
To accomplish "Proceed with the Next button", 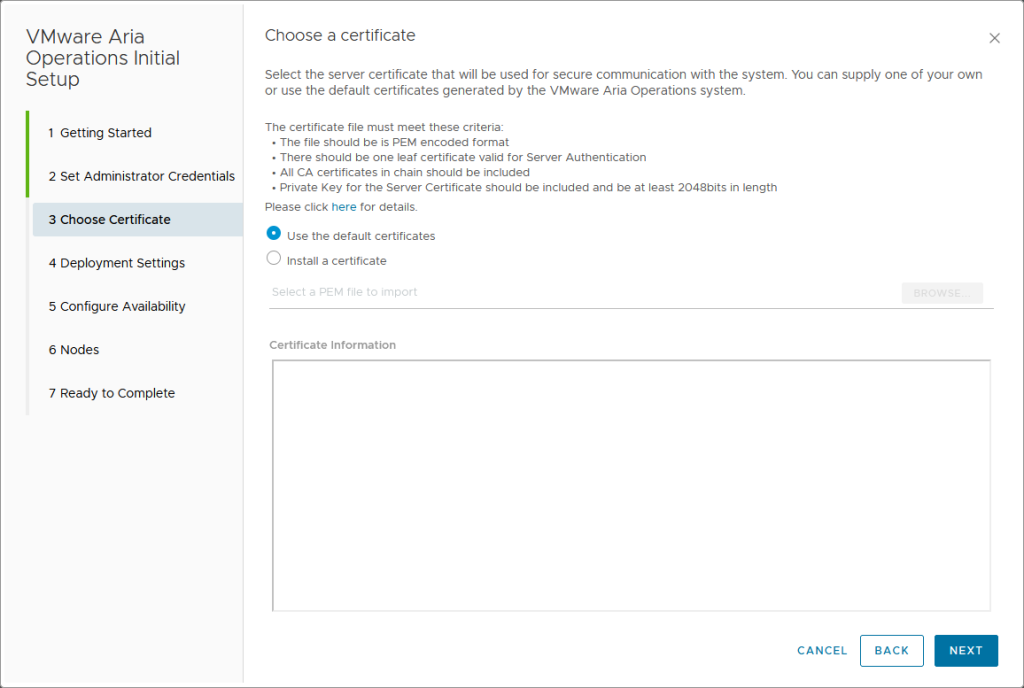I will [x=966, y=651].
